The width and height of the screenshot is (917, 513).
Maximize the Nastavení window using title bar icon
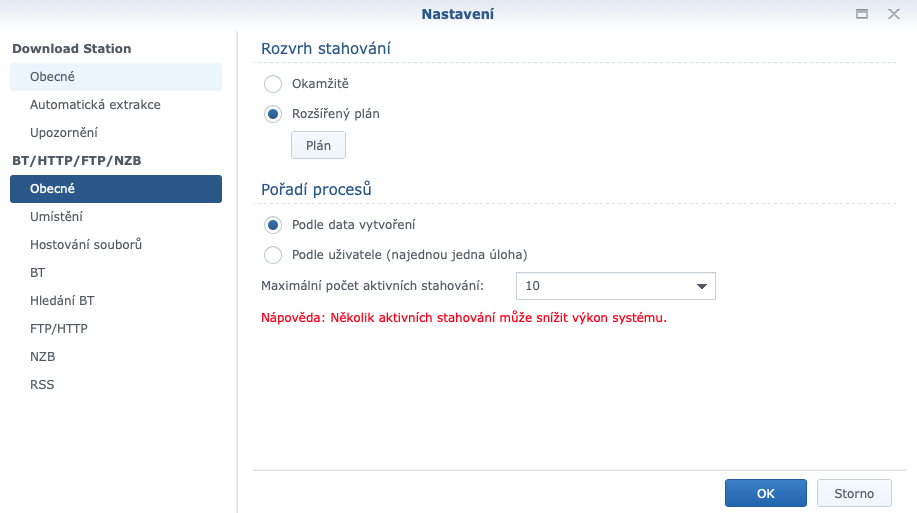pos(861,14)
